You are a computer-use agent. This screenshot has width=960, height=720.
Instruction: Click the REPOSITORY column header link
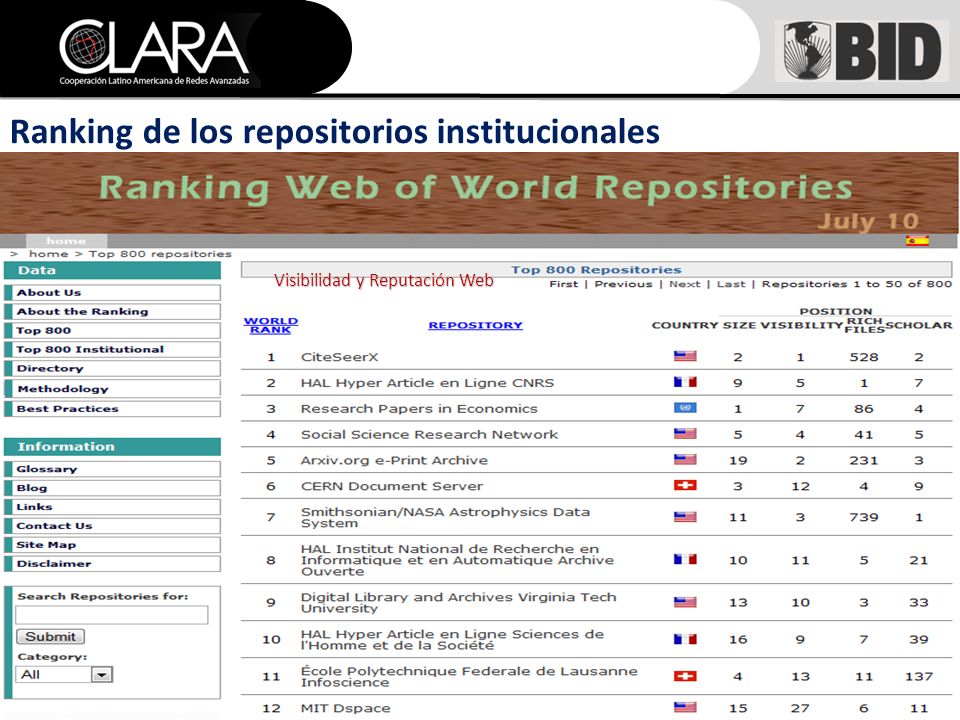click(x=476, y=325)
